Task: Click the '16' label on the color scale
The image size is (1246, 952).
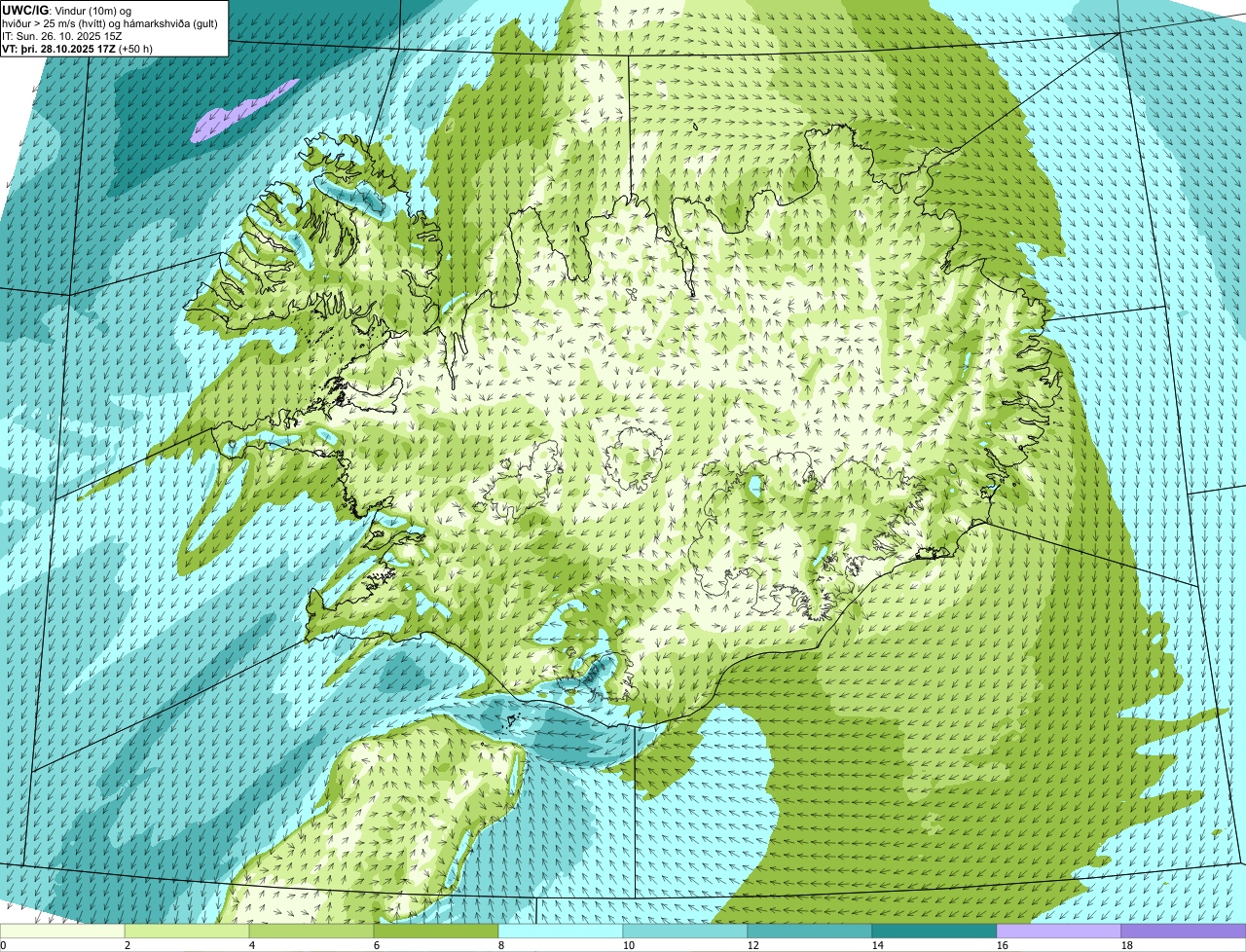Action: [1003, 945]
